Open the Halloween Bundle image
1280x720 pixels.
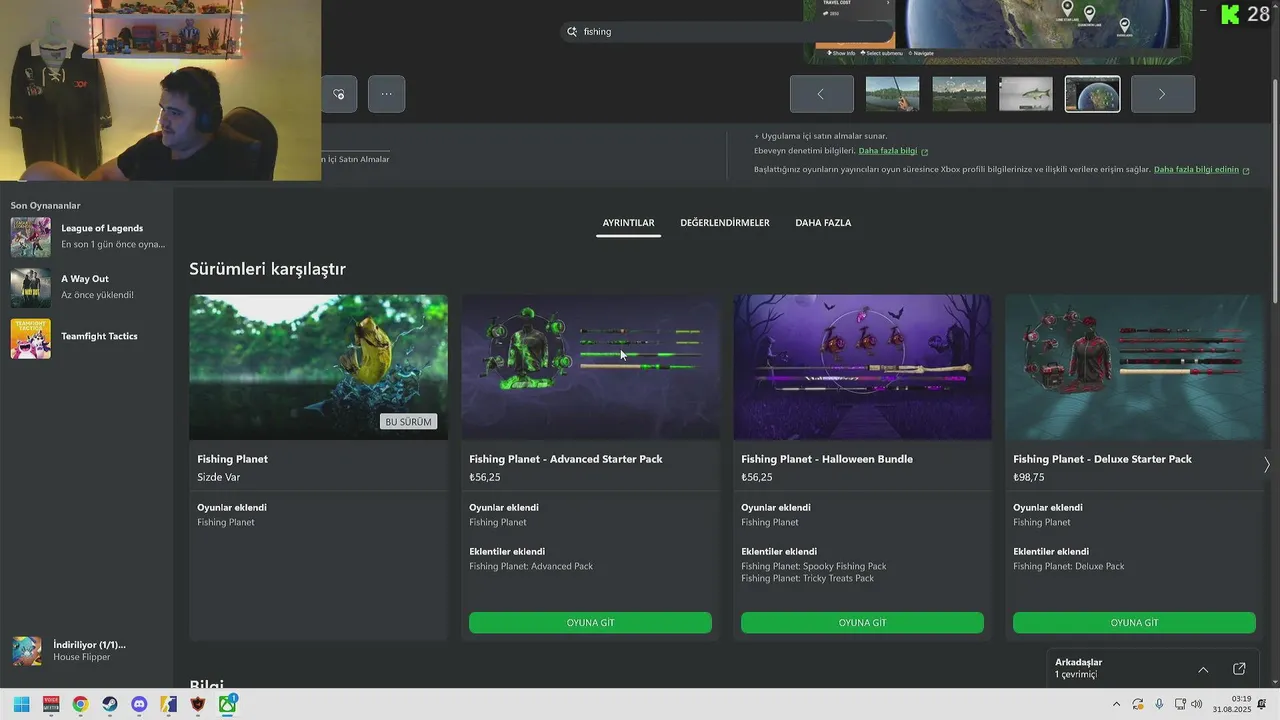pos(862,367)
